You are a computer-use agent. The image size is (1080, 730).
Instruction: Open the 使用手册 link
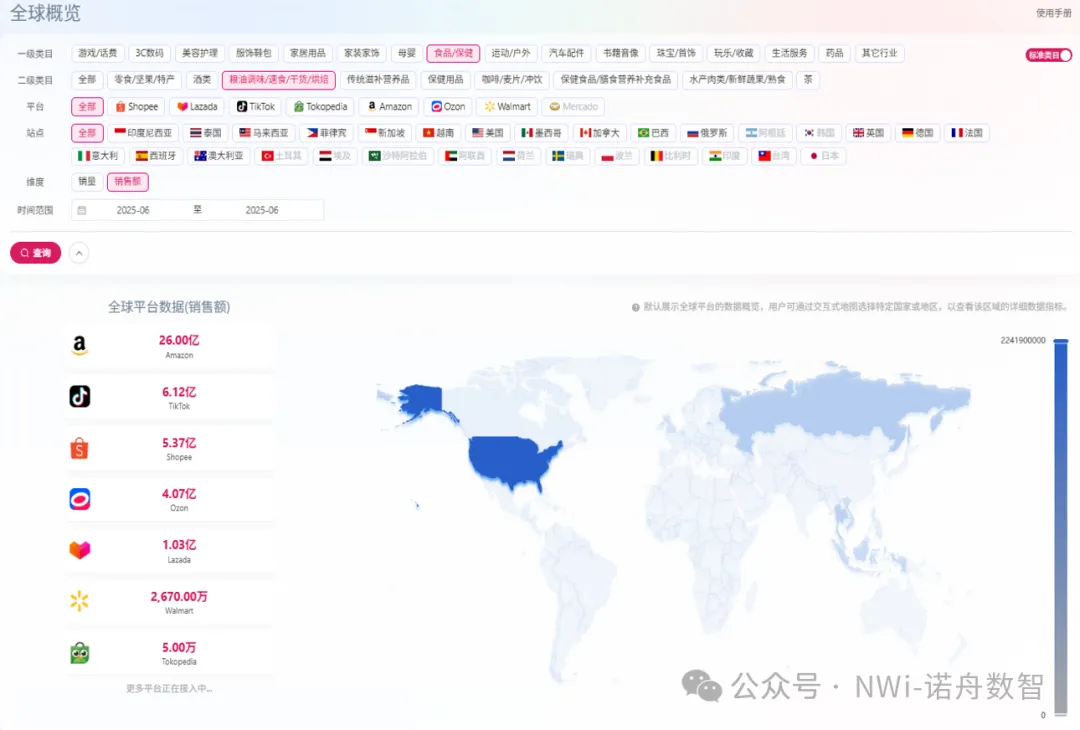click(1053, 13)
